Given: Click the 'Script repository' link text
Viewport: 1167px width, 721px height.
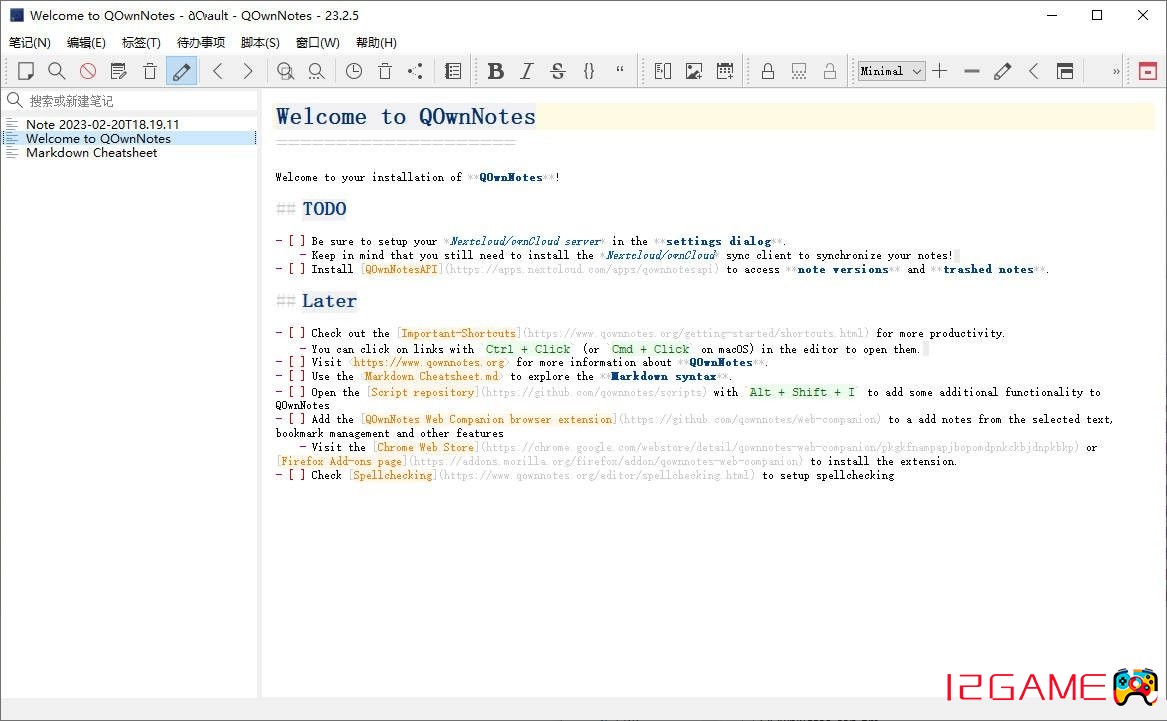Looking at the screenshot, I should pyautogui.click(x=423, y=392).
